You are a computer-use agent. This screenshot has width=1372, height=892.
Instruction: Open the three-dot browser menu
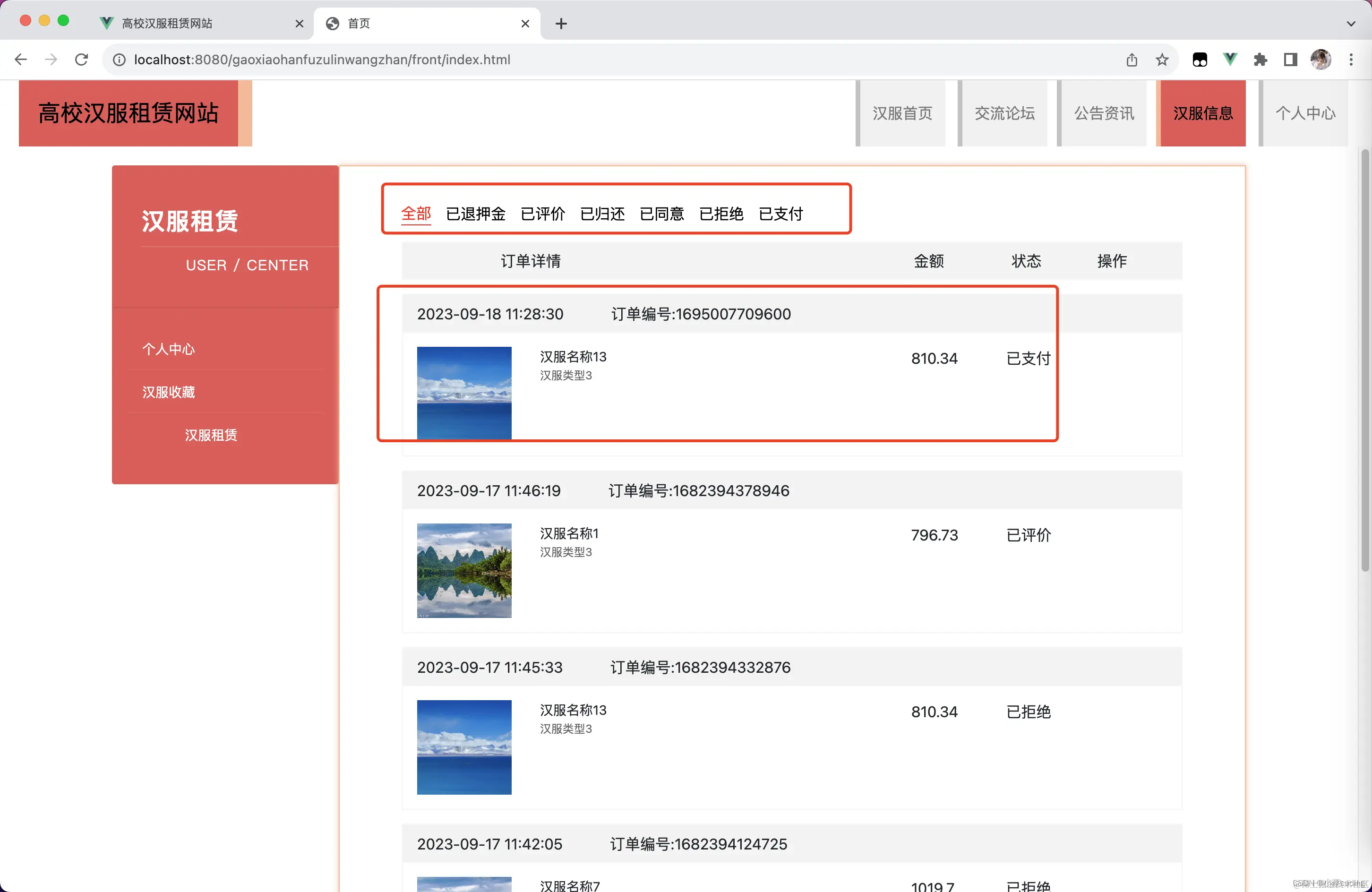click(1351, 60)
